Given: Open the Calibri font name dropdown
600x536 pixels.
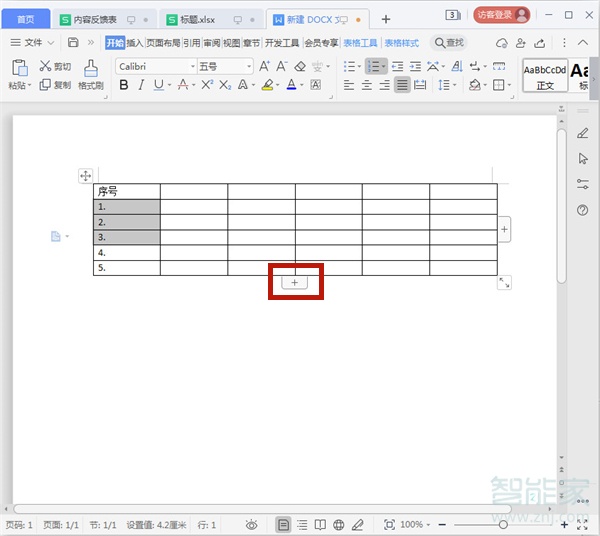Looking at the screenshot, I should click(x=192, y=67).
